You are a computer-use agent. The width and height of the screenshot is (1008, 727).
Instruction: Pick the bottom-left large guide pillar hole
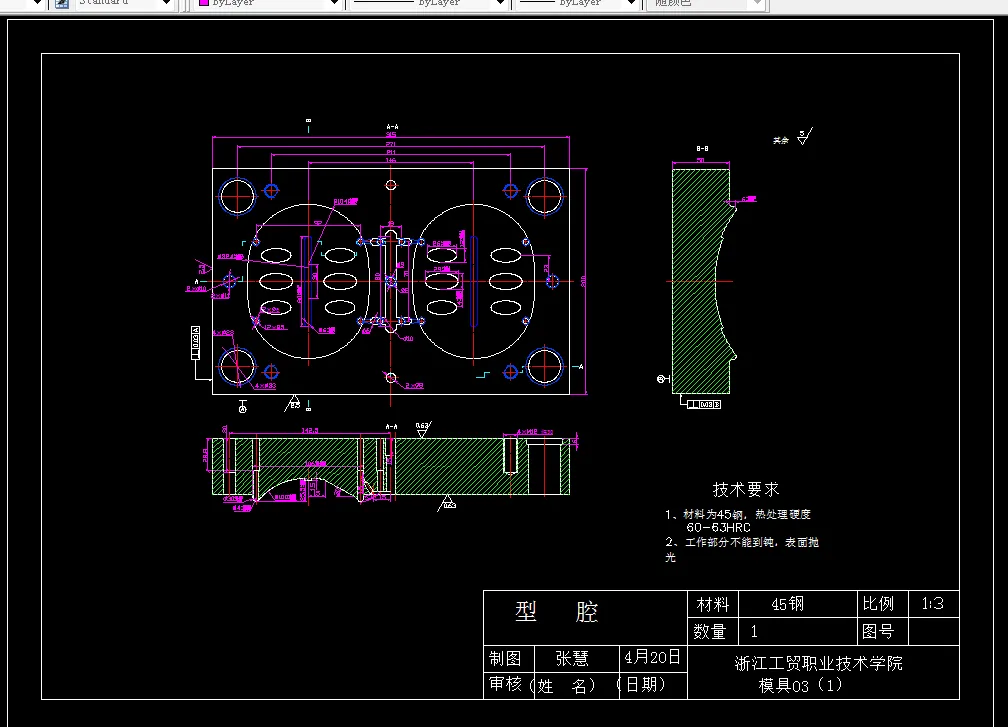click(x=237, y=366)
